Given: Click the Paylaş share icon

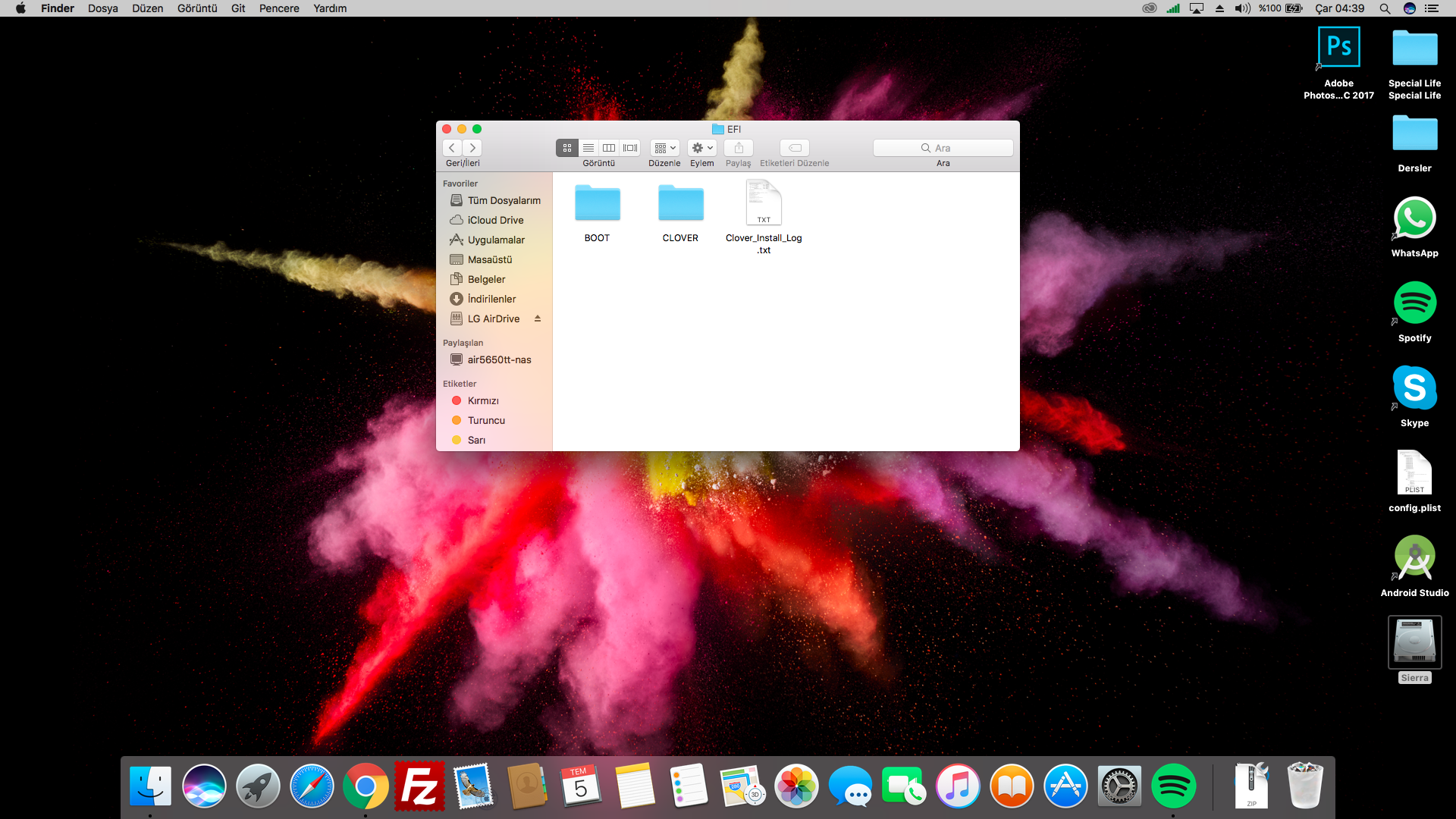Looking at the screenshot, I should (x=739, y=148).
